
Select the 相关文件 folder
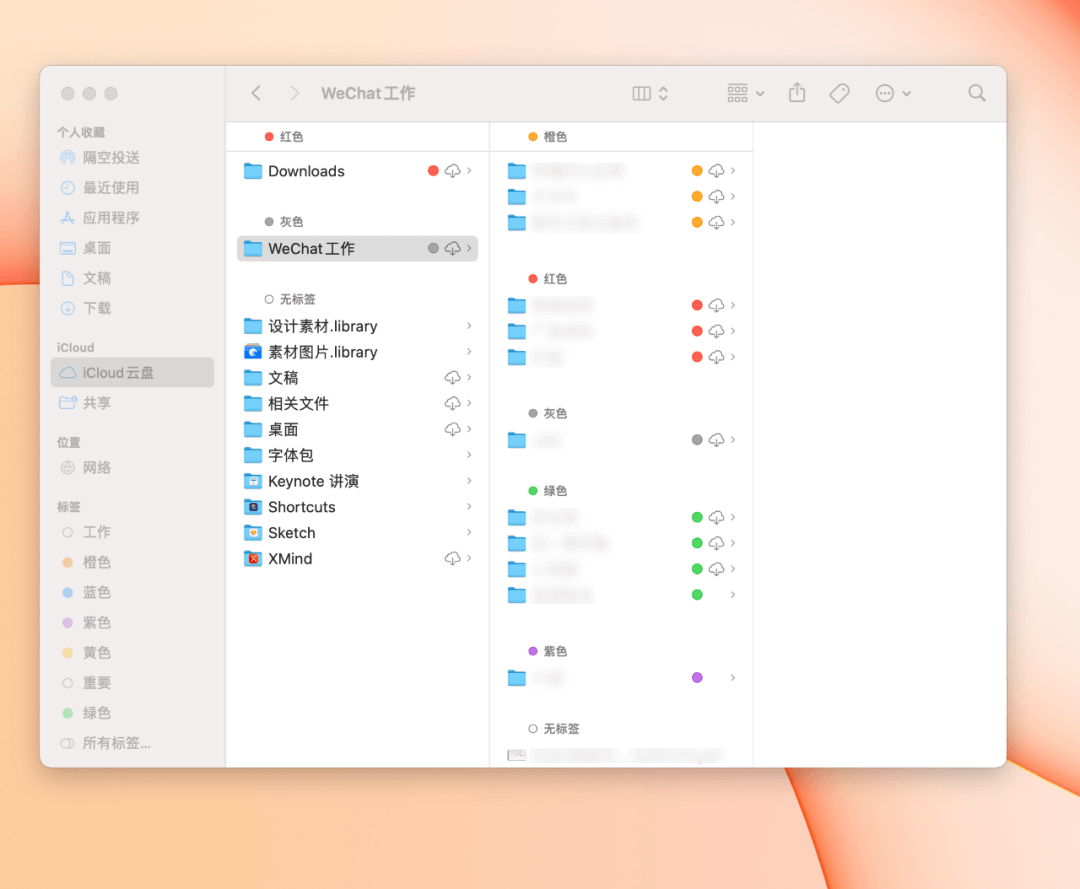pos(357,404)
